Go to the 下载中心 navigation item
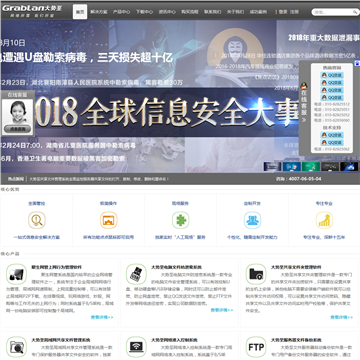The image size is (360, 360). tap(144, 12)
